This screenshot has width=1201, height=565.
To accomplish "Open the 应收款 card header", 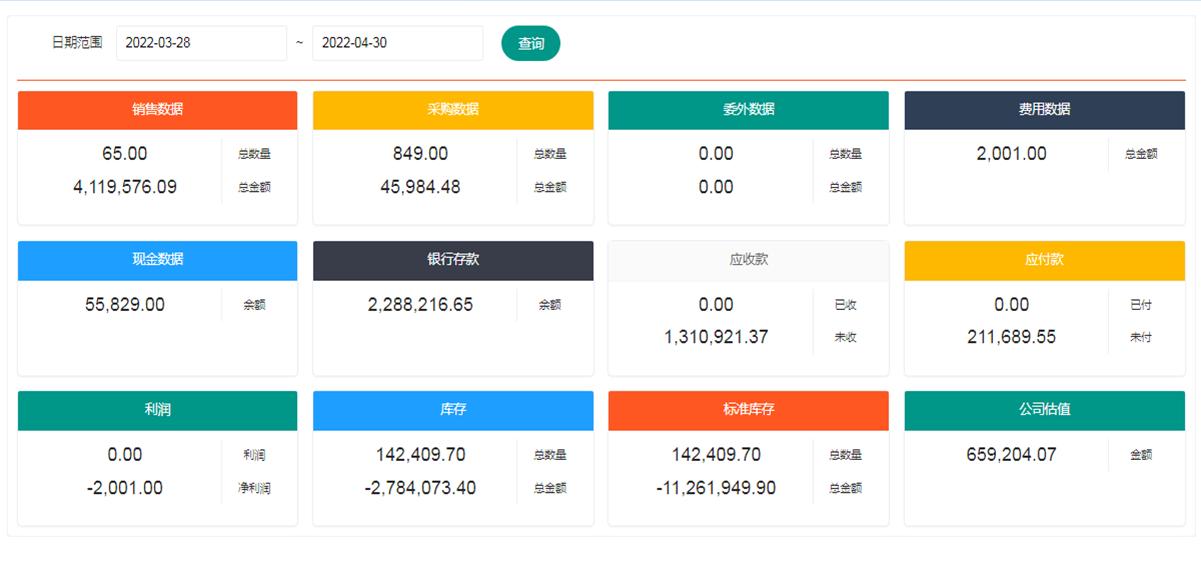I will pos(748,260).
